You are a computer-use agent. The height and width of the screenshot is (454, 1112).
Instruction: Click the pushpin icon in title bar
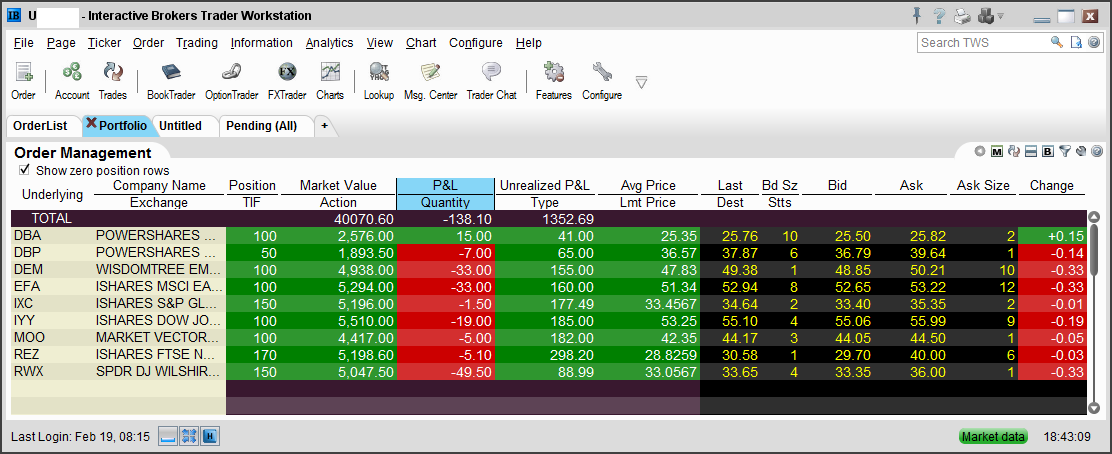click(x=919, y=15)
